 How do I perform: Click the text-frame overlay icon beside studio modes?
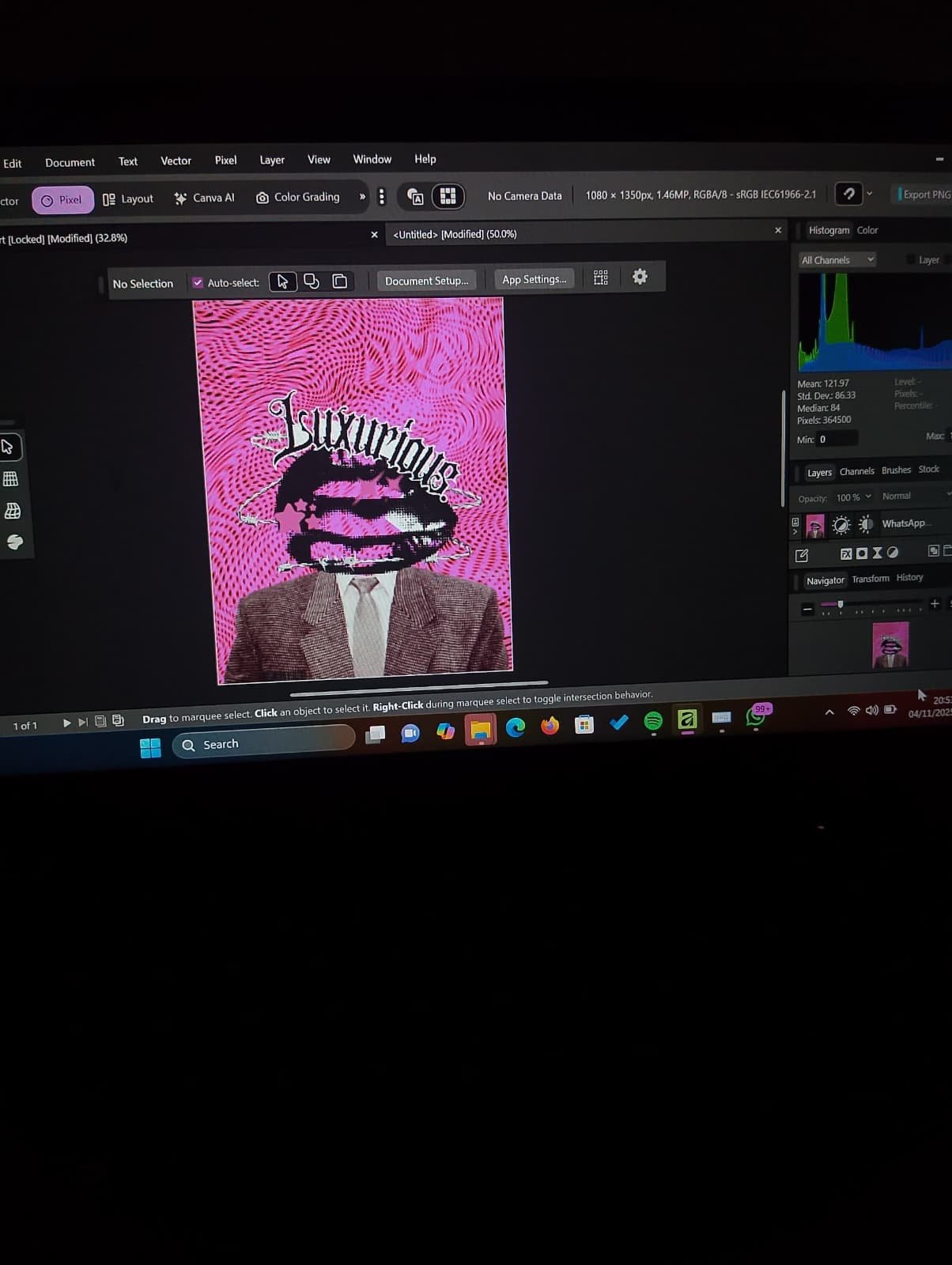(415, 196)
